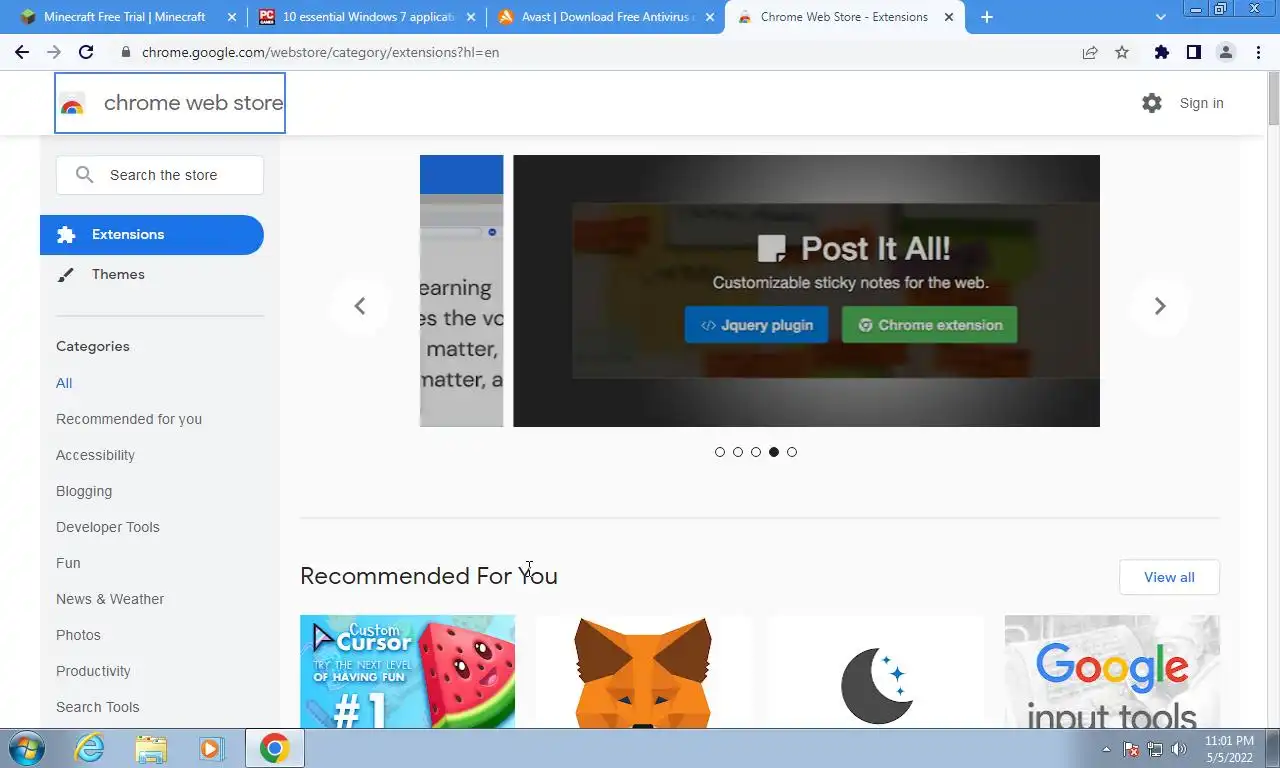
Task: Click the network tray icon
Action: tap(1155, 749)
